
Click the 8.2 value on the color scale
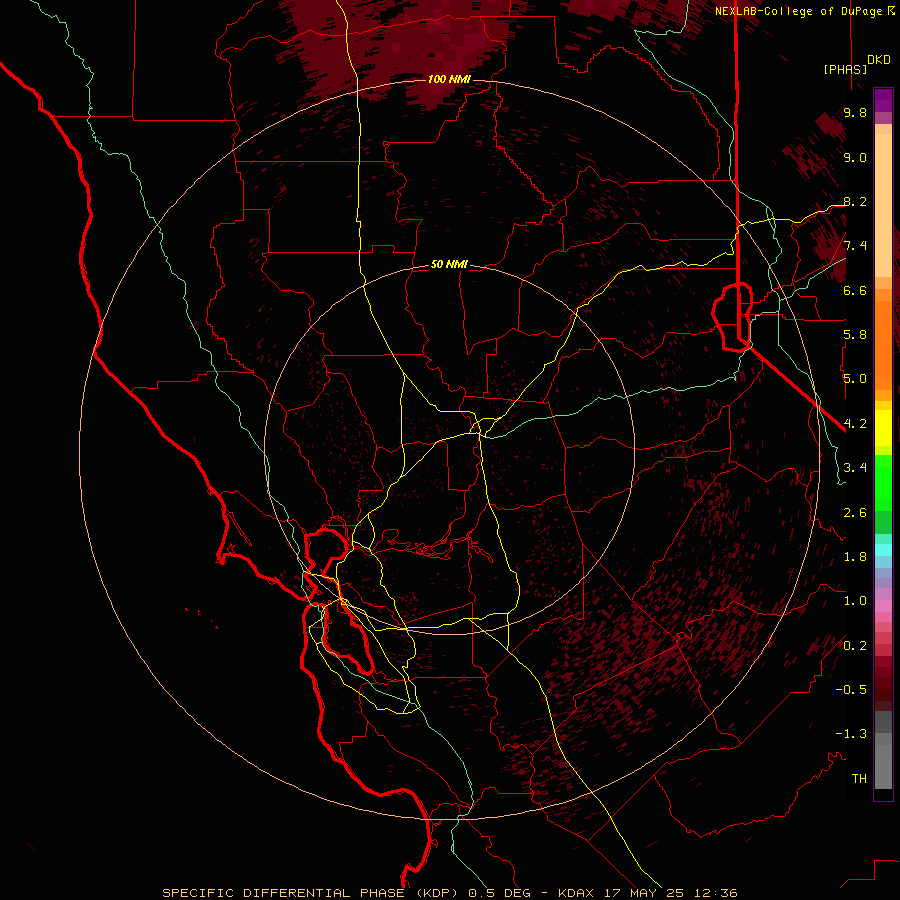[855, 201]
